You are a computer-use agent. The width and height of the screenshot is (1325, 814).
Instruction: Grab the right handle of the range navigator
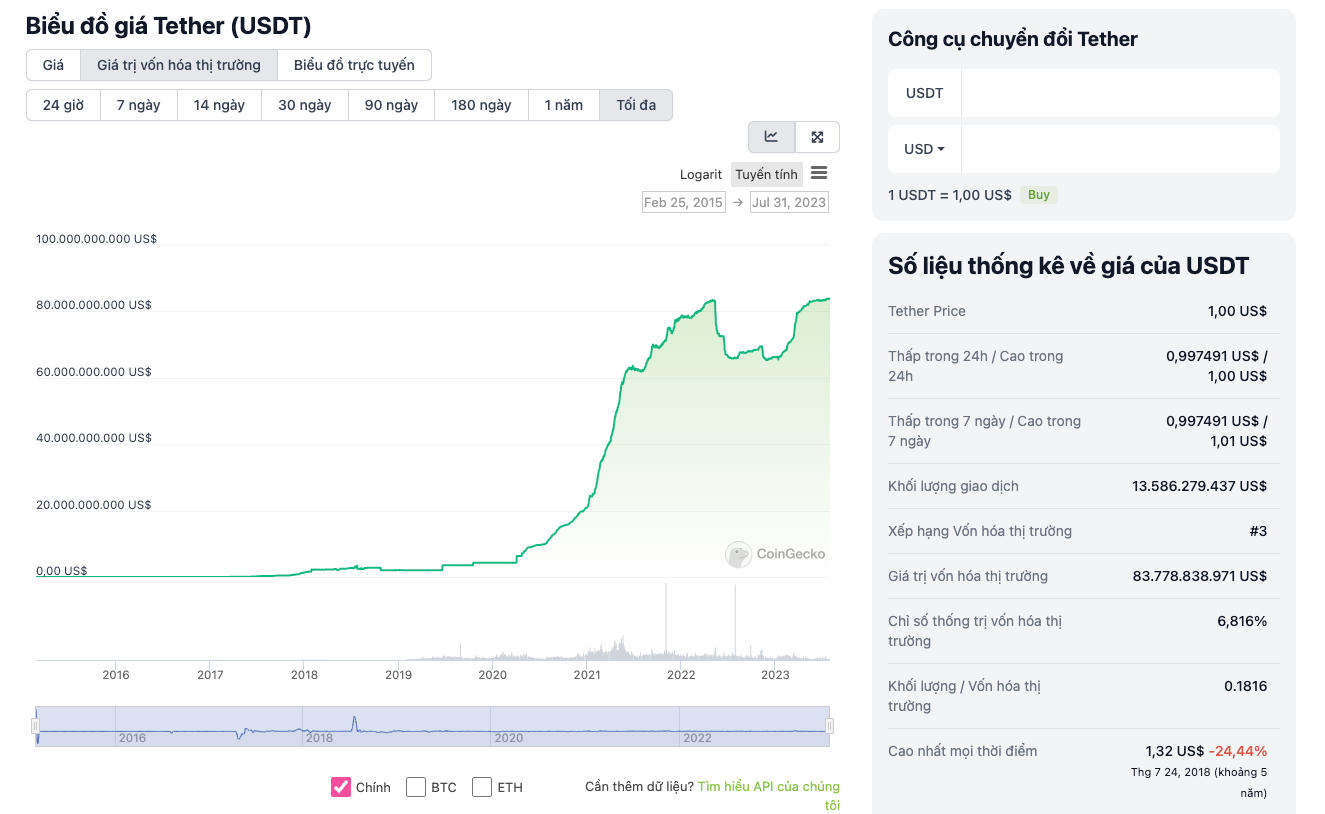click(829, 726)
